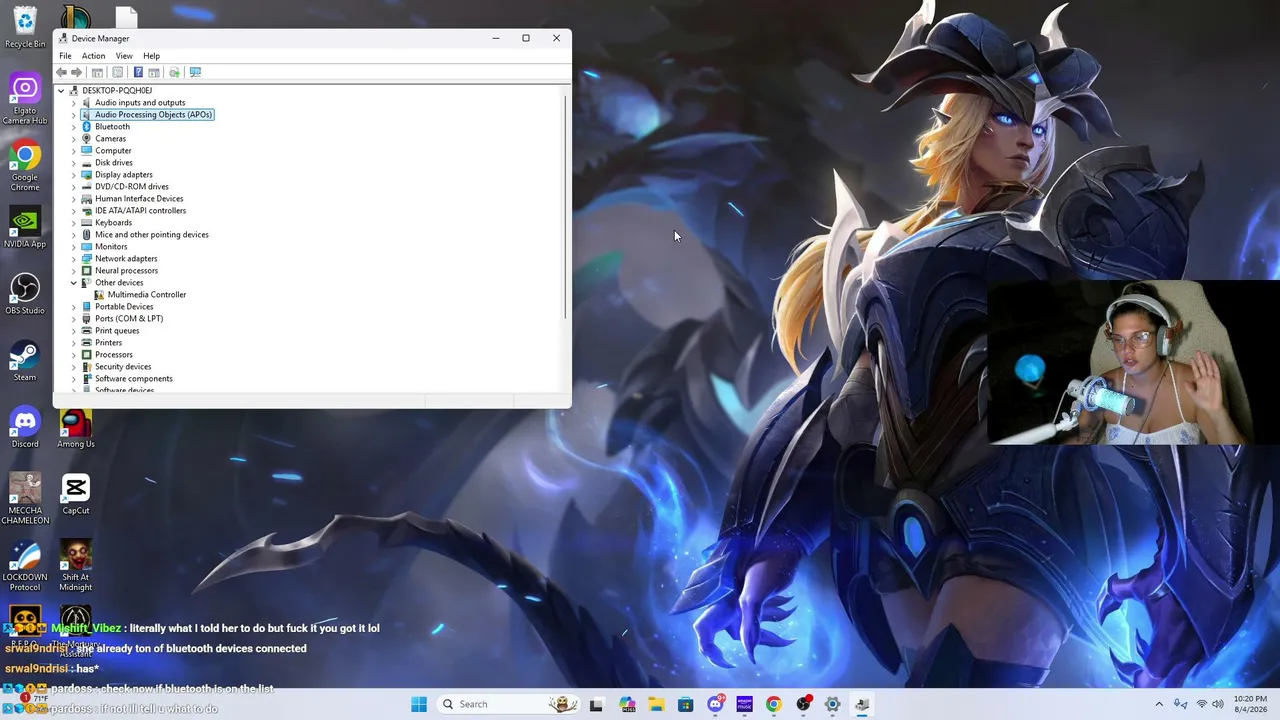Screen dimensions: 1280x720
Task: Click the taskbar Search box
Action: (510, 704)
